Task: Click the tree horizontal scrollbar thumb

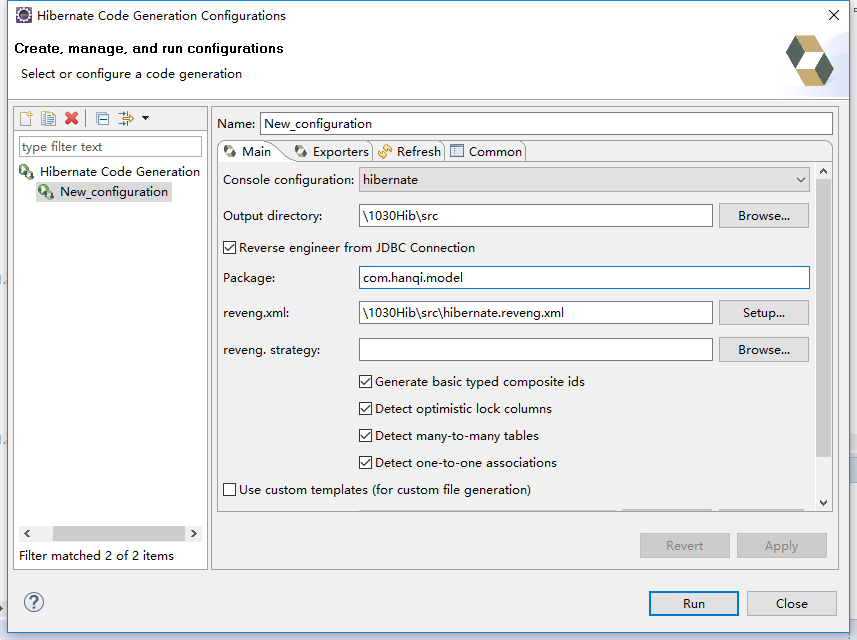Action: pyautogui.click(x=119, y=533)
